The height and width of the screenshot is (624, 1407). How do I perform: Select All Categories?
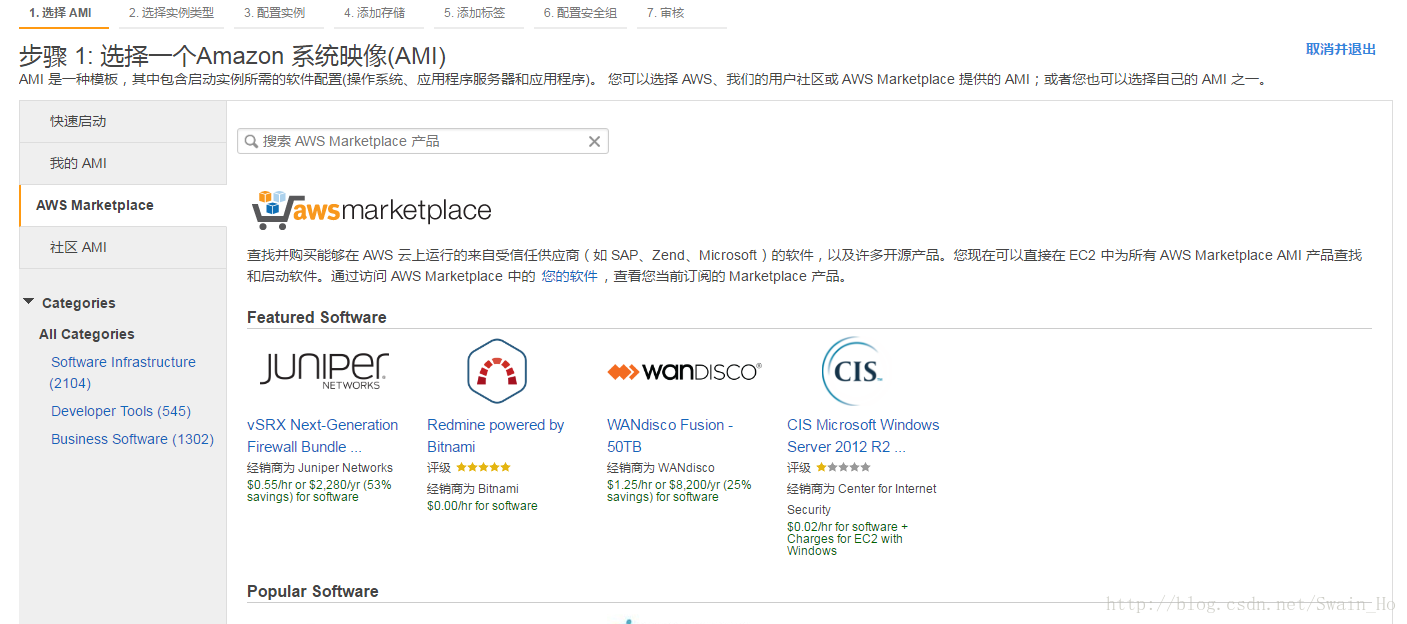(86, 334)
